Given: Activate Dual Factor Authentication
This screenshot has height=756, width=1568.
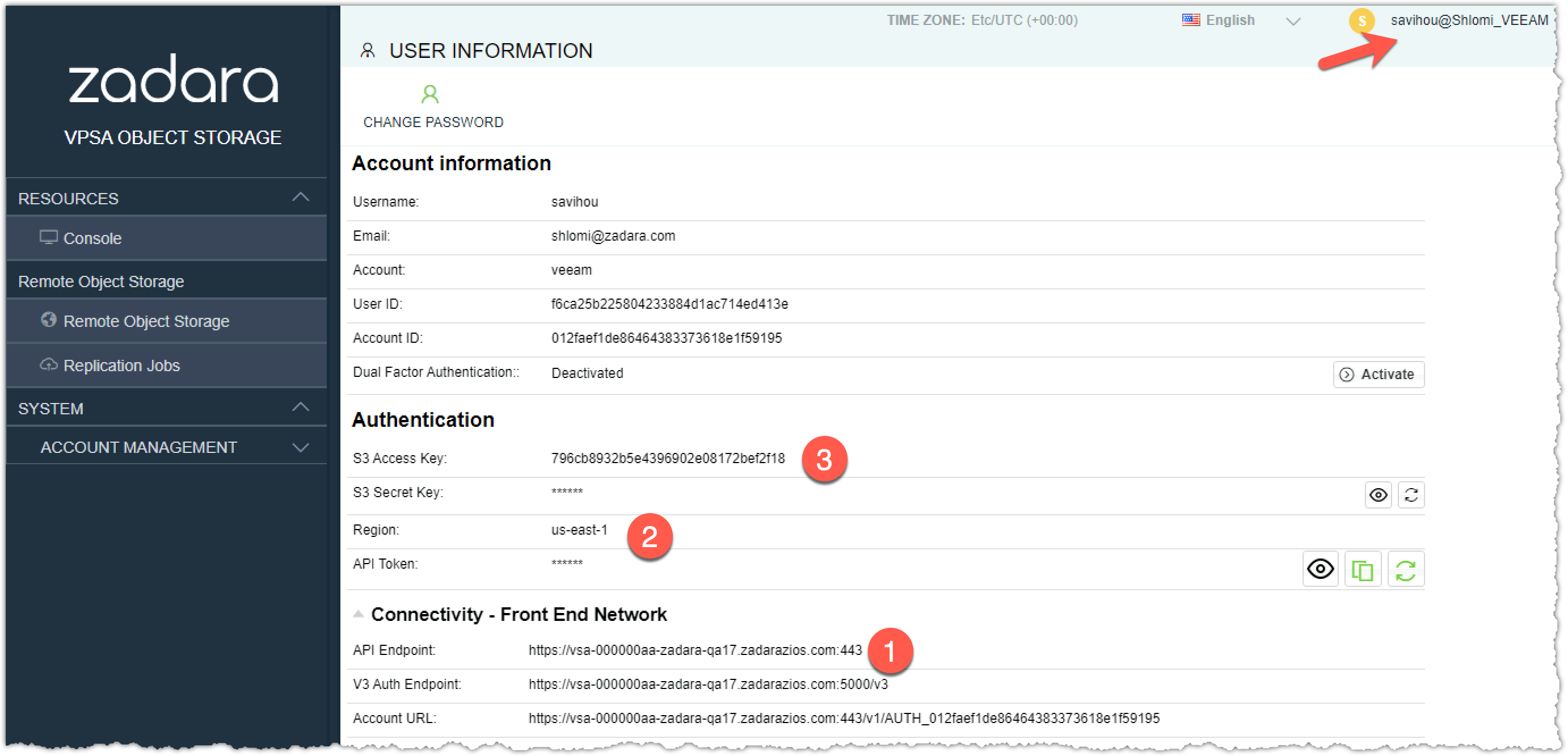Looking at the screenshot, I should pos(1378,374).
